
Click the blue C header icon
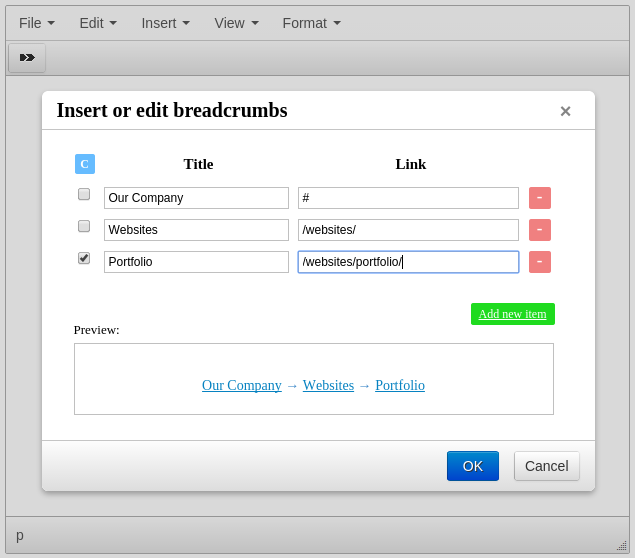(x=85, y=164)
